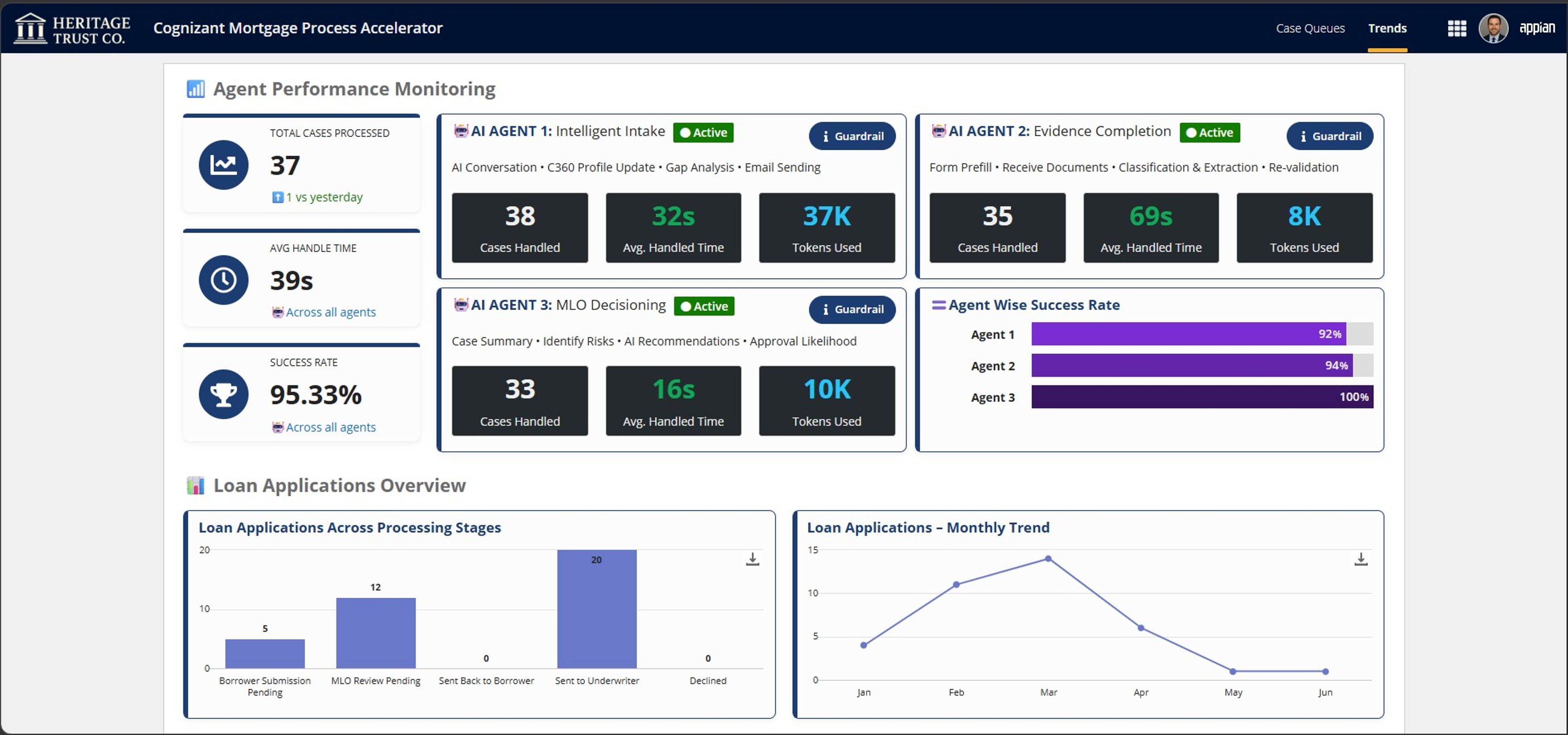
Task: Open Guardrail for AI Agent 1
Action: point(851,136)
